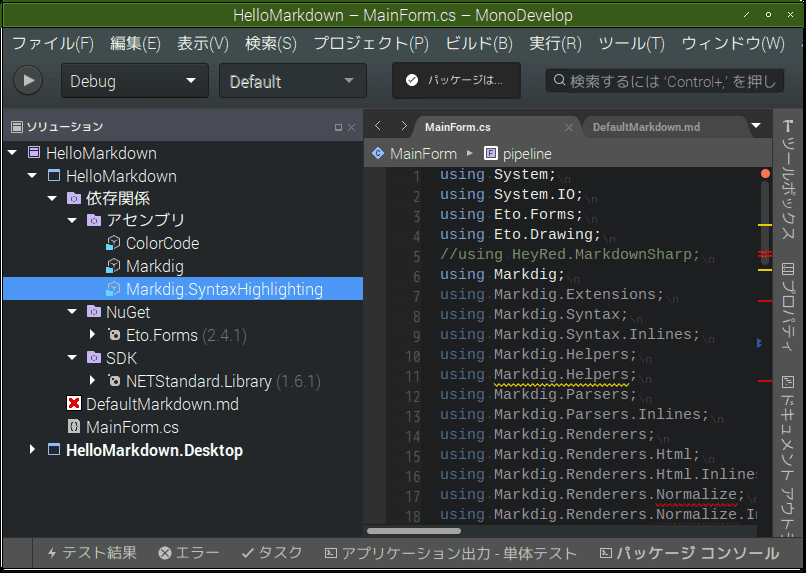Collapse the アセンブリ folder
This screenshot has height=573, width=806.
72,220
